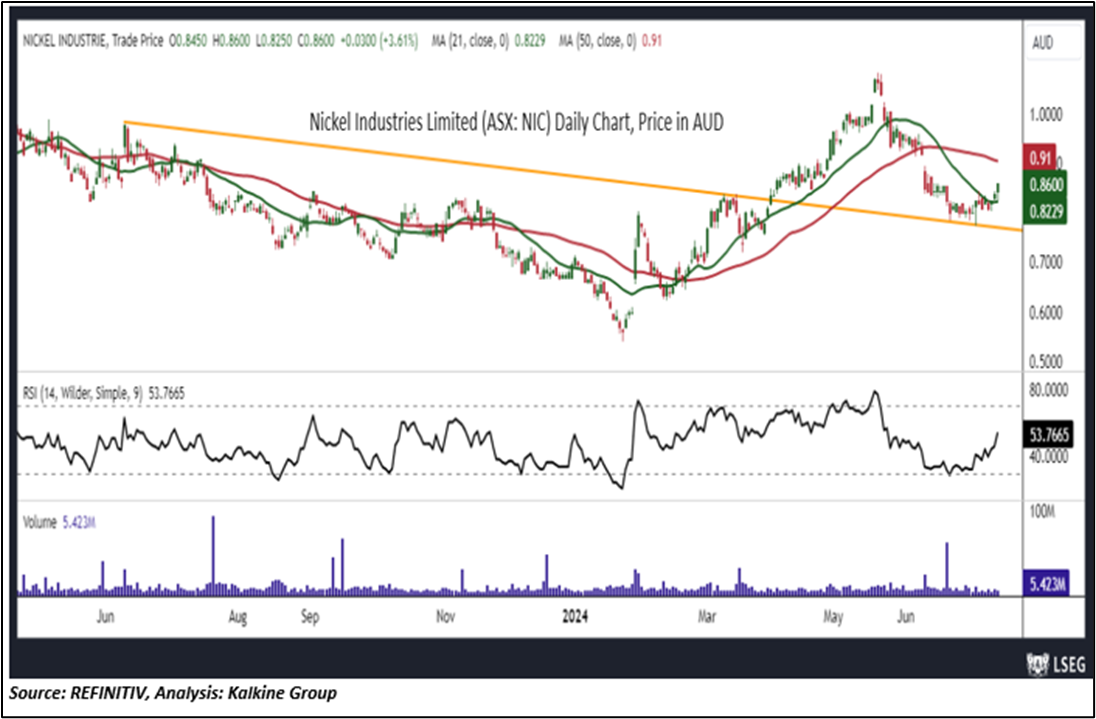Click the Sep label on time axis
The width and height of the screenshot is (1096, 719).
[310, 617]
